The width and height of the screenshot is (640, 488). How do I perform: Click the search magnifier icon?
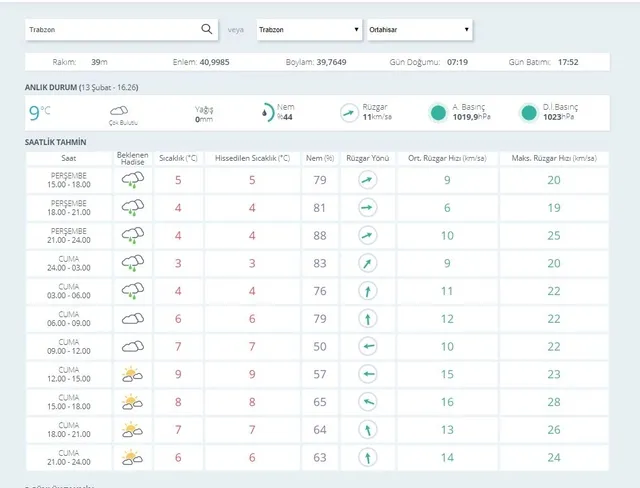pyautogui.click(x=207, y=30)
